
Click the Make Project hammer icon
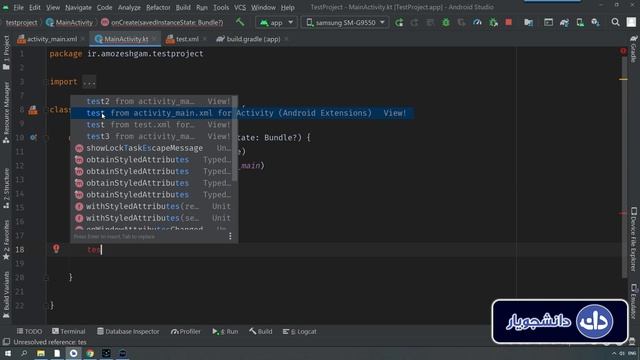point(240,22)
